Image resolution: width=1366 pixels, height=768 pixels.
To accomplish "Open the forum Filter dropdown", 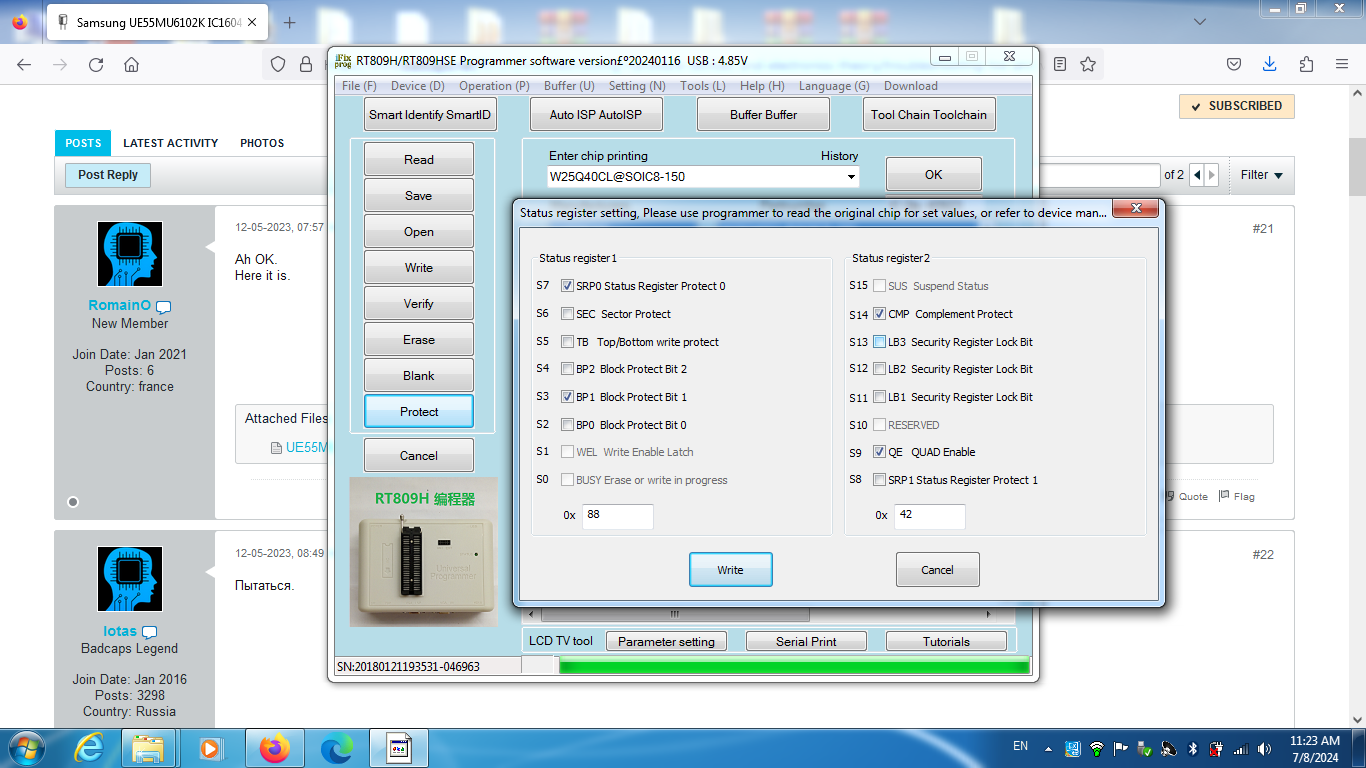I will (x=1261, y=175).
